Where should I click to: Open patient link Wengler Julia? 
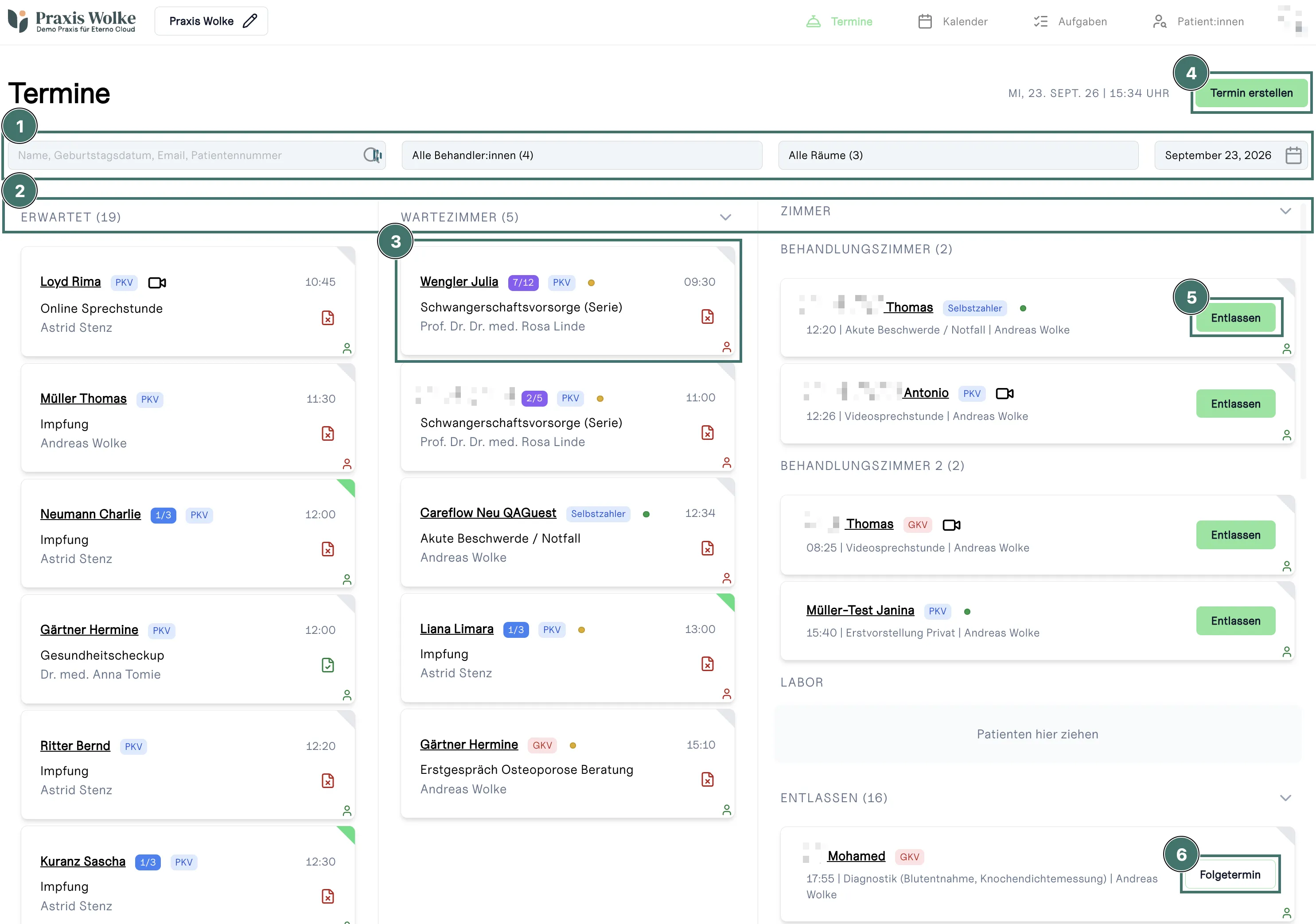pyautogui.click(x=459, y=282)
